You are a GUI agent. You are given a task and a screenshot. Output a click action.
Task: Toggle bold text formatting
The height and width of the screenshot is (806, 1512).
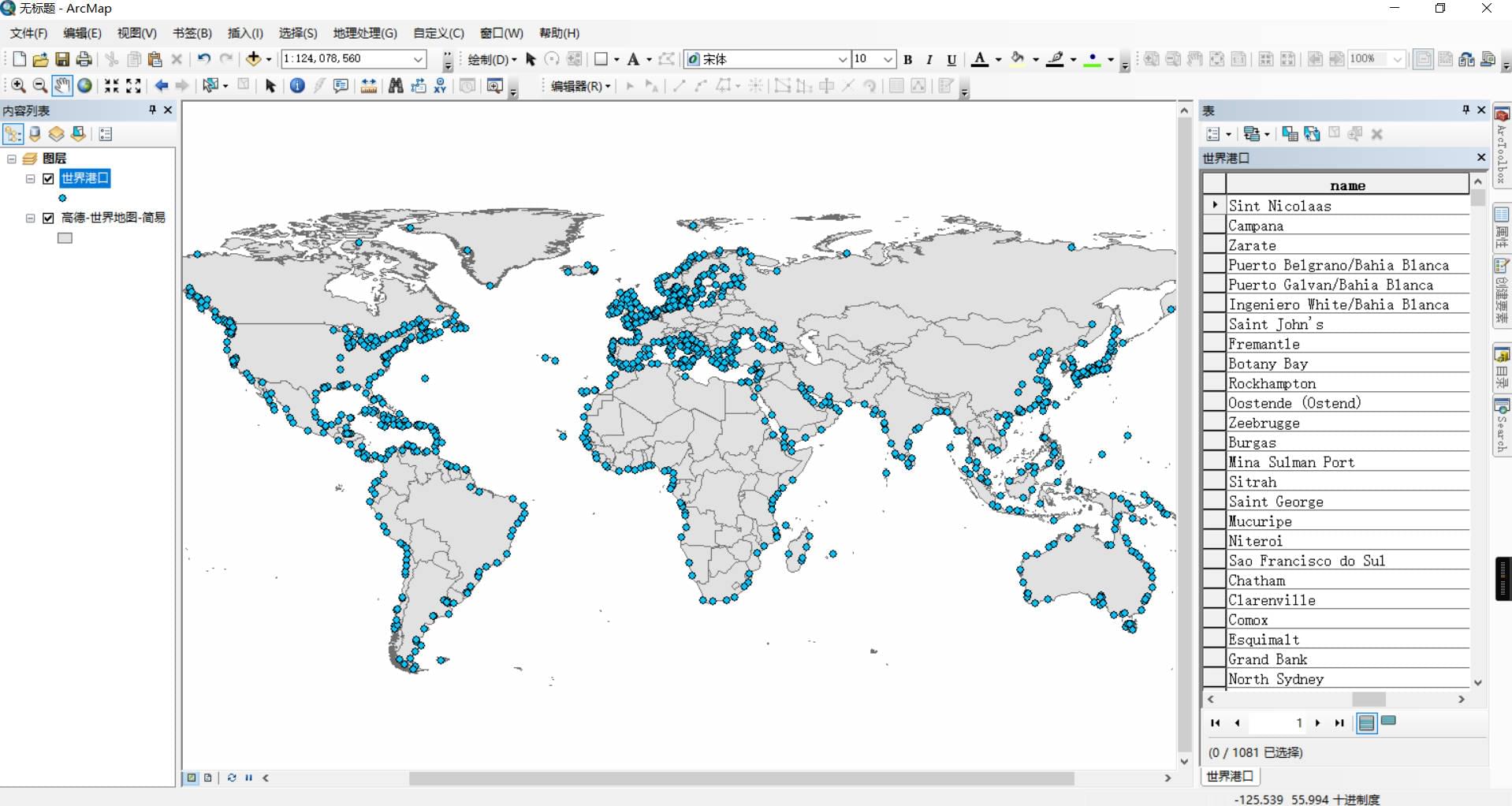point(907,59)
